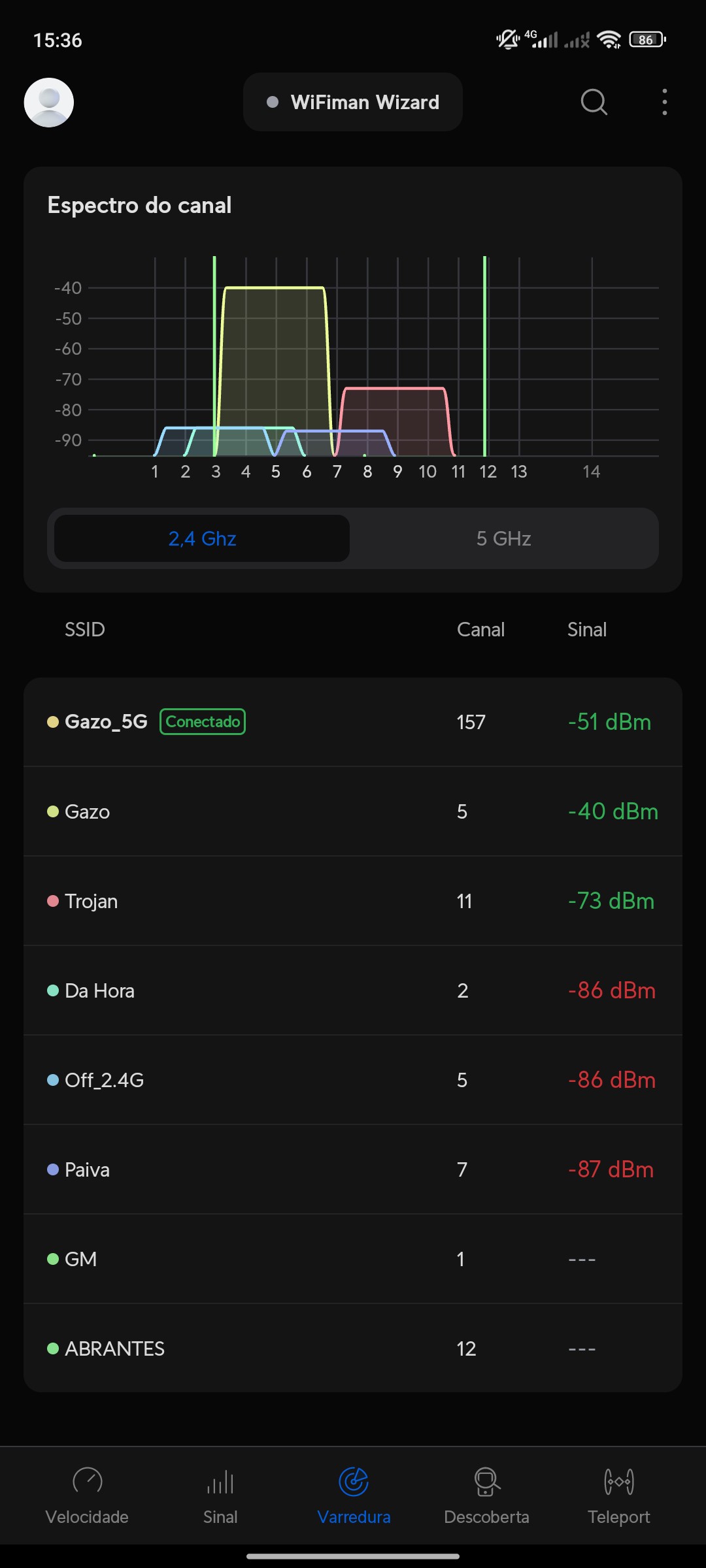This screenshot has height=1568, width=706.
Task: Select the 2,4 Ghz band
Action: click(x=202, y=538)
